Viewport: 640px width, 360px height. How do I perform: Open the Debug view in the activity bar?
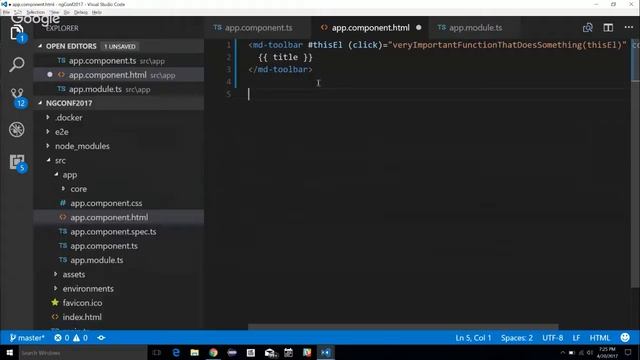pyautogui.click(x=16, y=130)
